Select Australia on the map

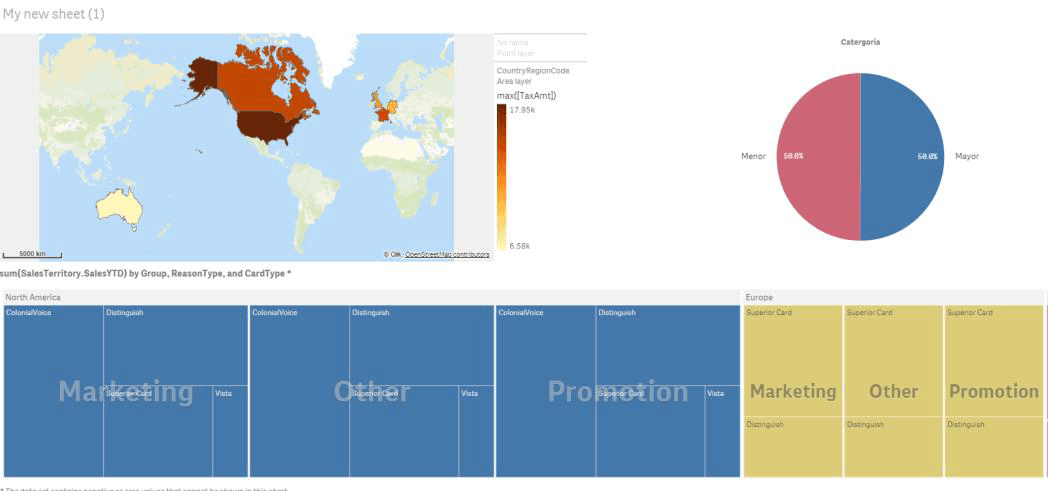click(x=120, y=206)
